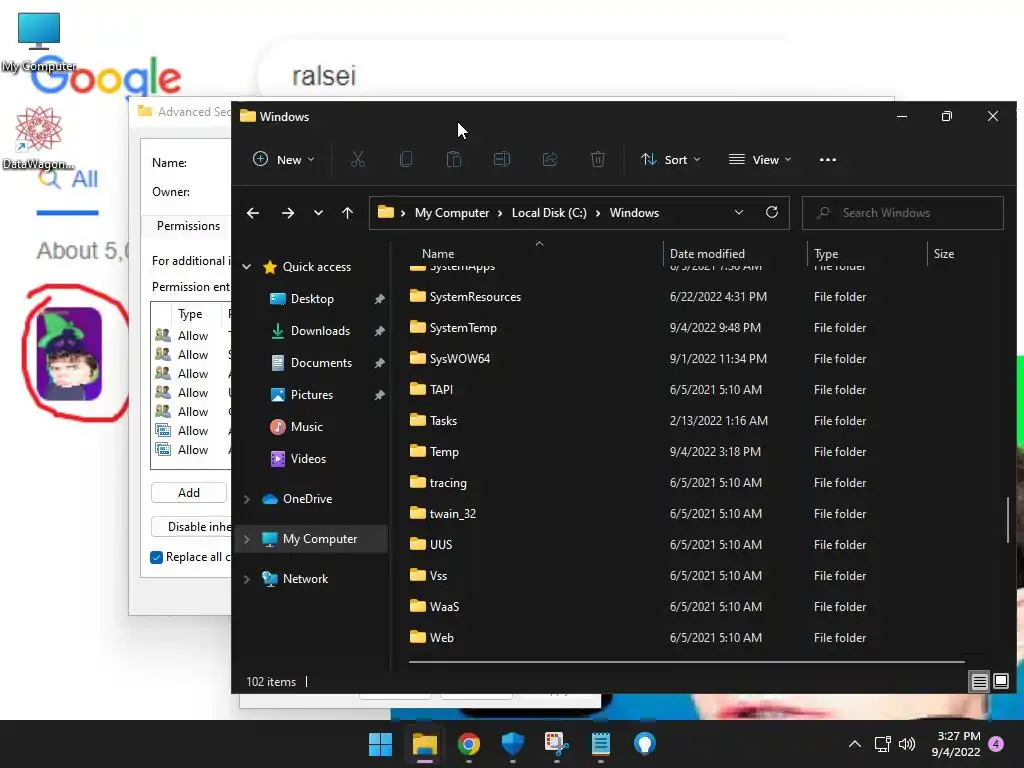Open the DataWagon desktop shortcut

coord(39,137)
